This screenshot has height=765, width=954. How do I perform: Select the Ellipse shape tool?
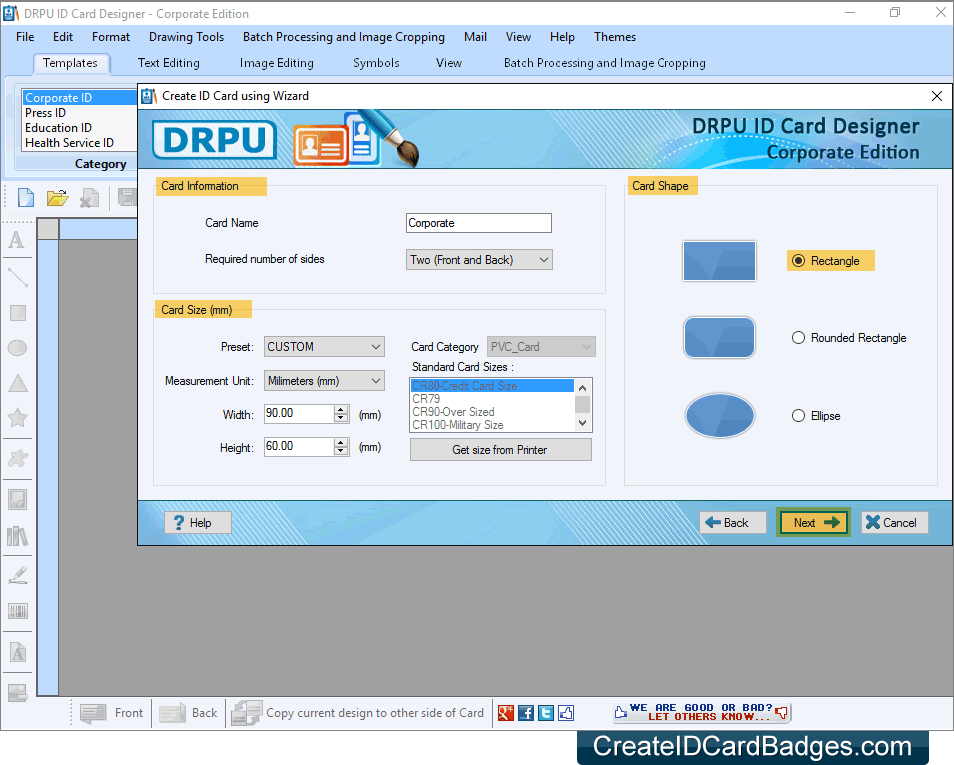[18, 348]
